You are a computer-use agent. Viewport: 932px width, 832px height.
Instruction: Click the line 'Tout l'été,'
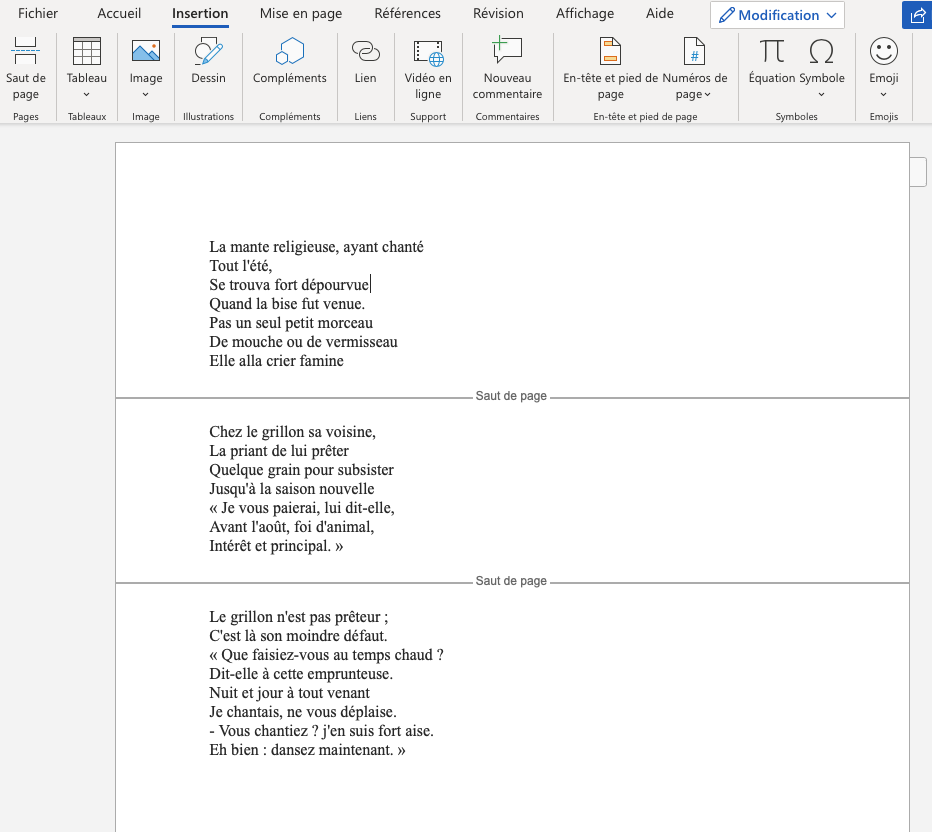tap(241, 266)
